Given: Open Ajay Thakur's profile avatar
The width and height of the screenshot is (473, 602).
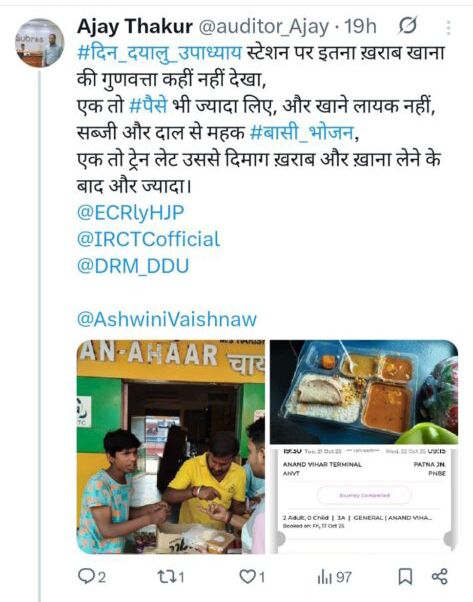Looking at the screenshot, I should [x=39, y=43].
